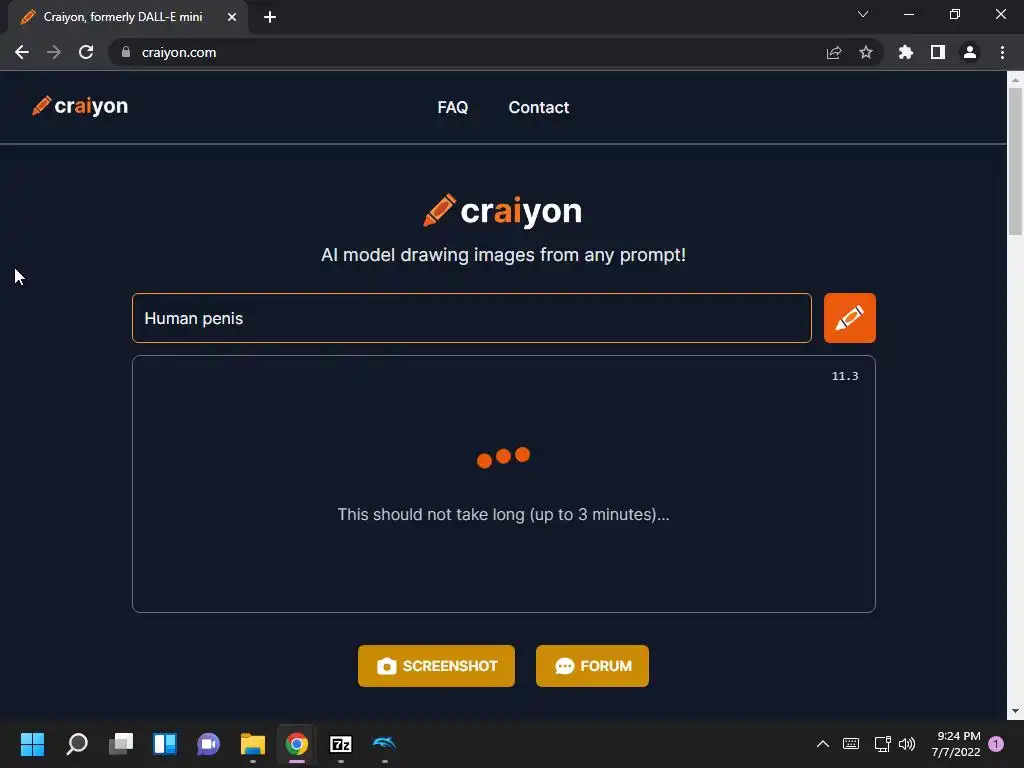Screen dimensions: 1024x768
Task: Share this page via address bar icon
Action: tap(834, 52)
